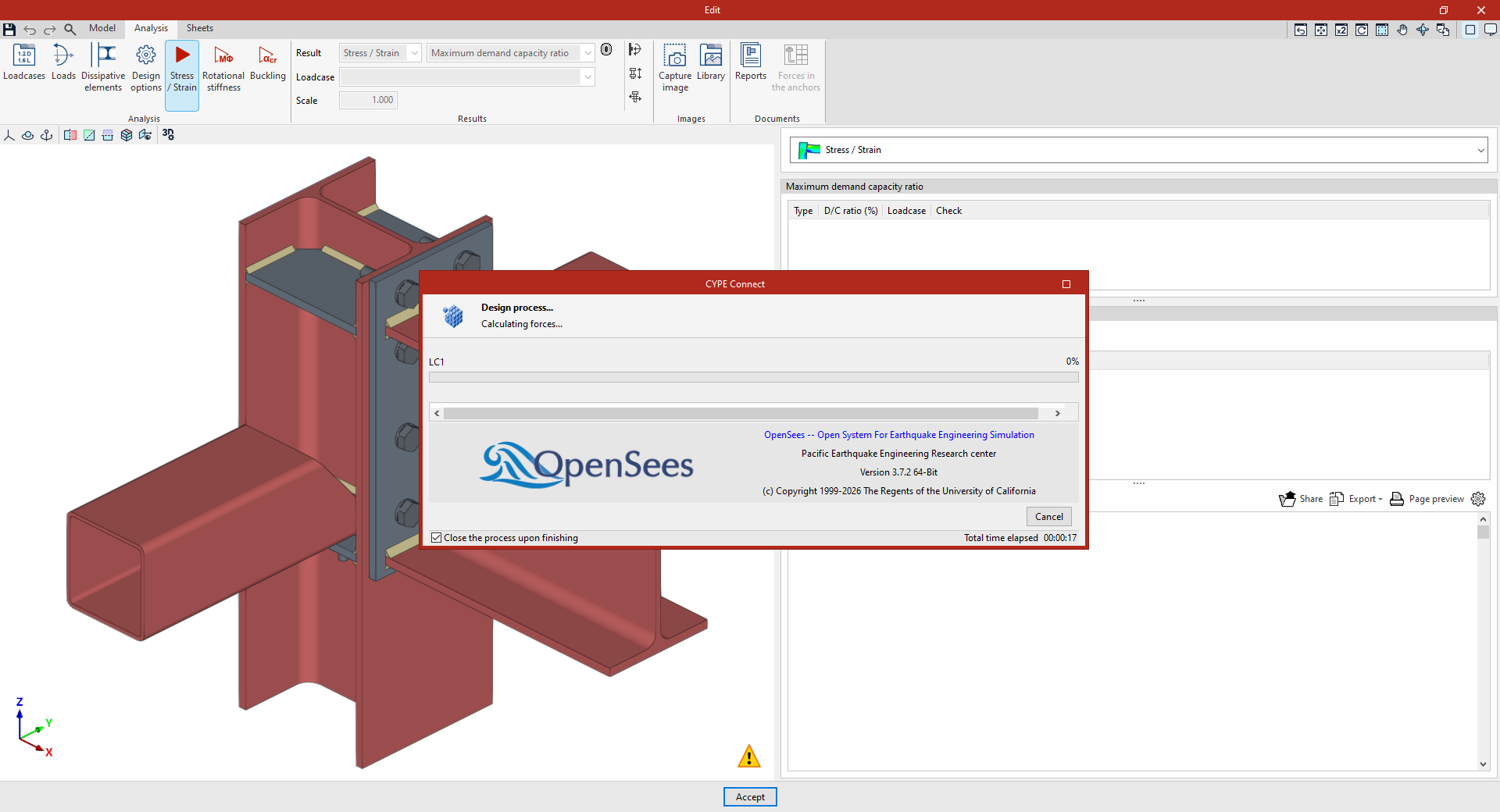Toggle the zoom-window dashed selection icon
Screen dimensions: 1500x812
[x=1382, y=30]
